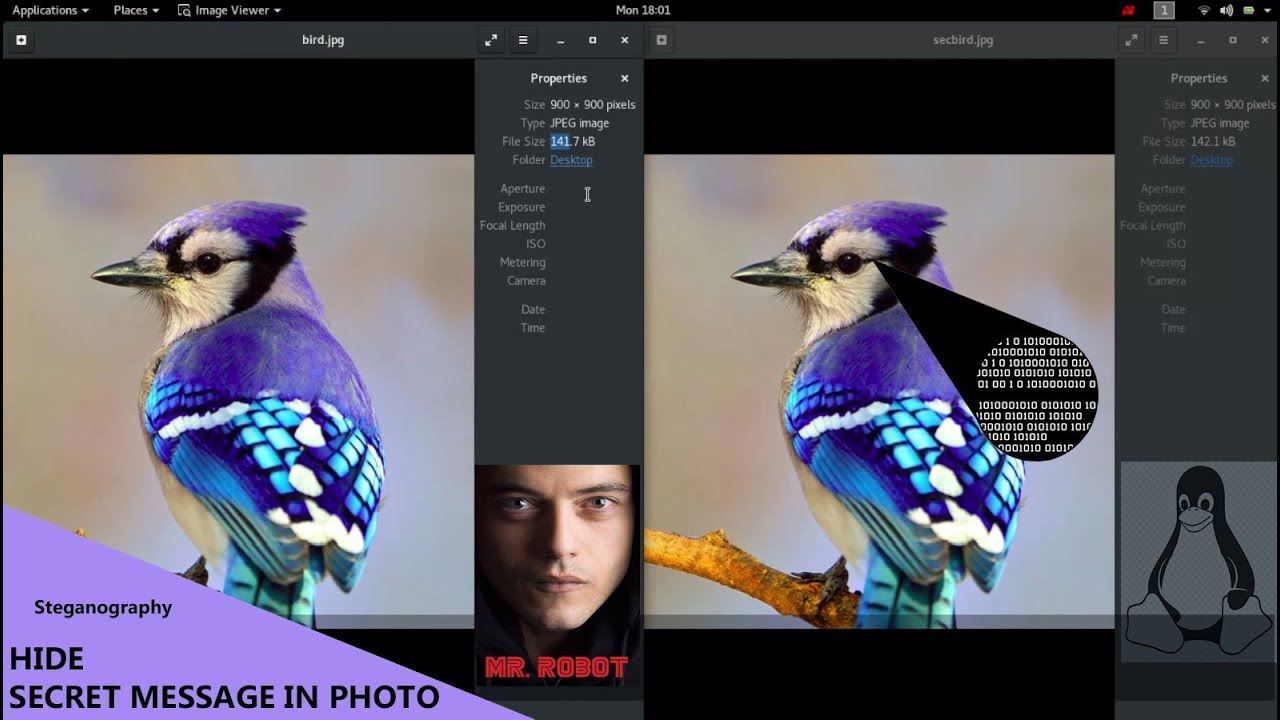Screen dimensions: 1280x720
Task: Click the Aperture label in bird.jpg properties
Action: 522,189
